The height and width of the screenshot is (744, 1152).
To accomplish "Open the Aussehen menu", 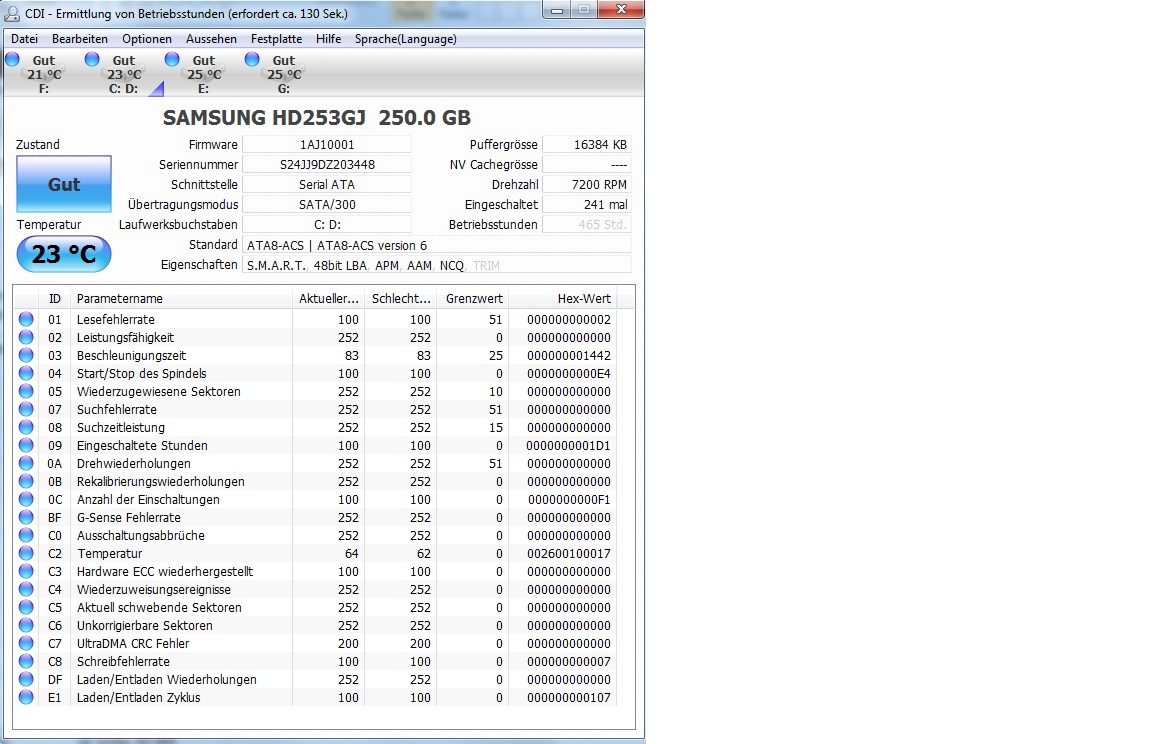I will pyautogui.click(x=211, y=39).
